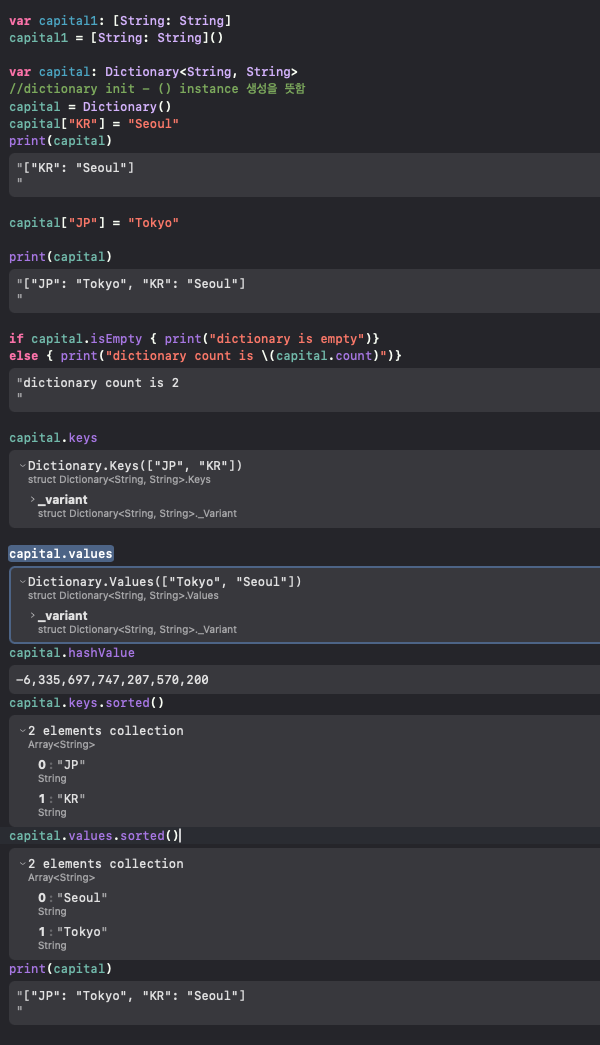
Task: Expand _variant under Dictionary.Values result
Action: [33, 615]
